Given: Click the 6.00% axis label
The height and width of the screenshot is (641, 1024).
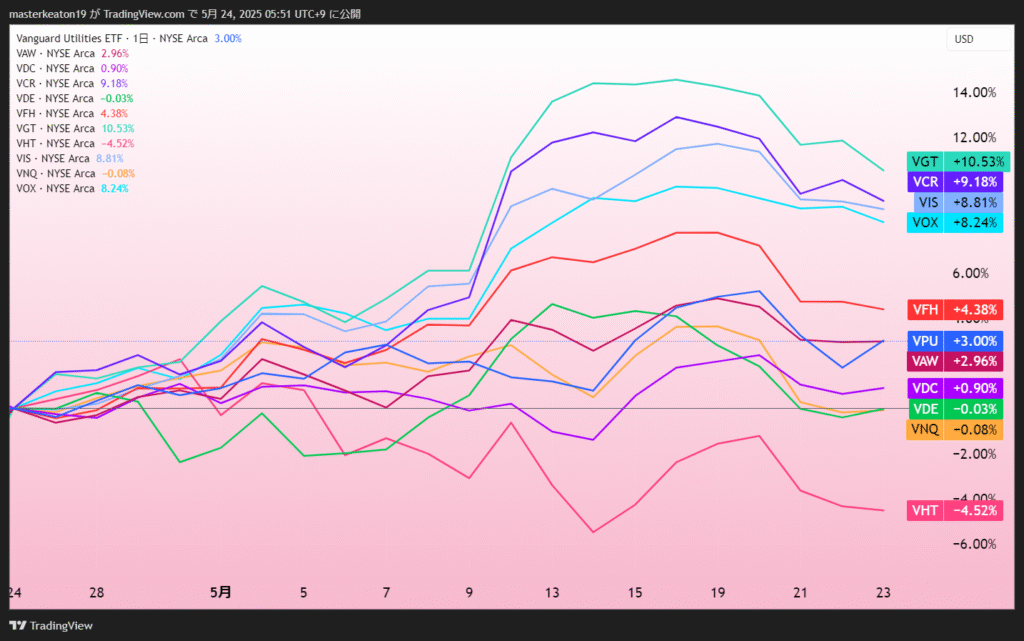Looking at the screenshot, I should coord(970,274).
